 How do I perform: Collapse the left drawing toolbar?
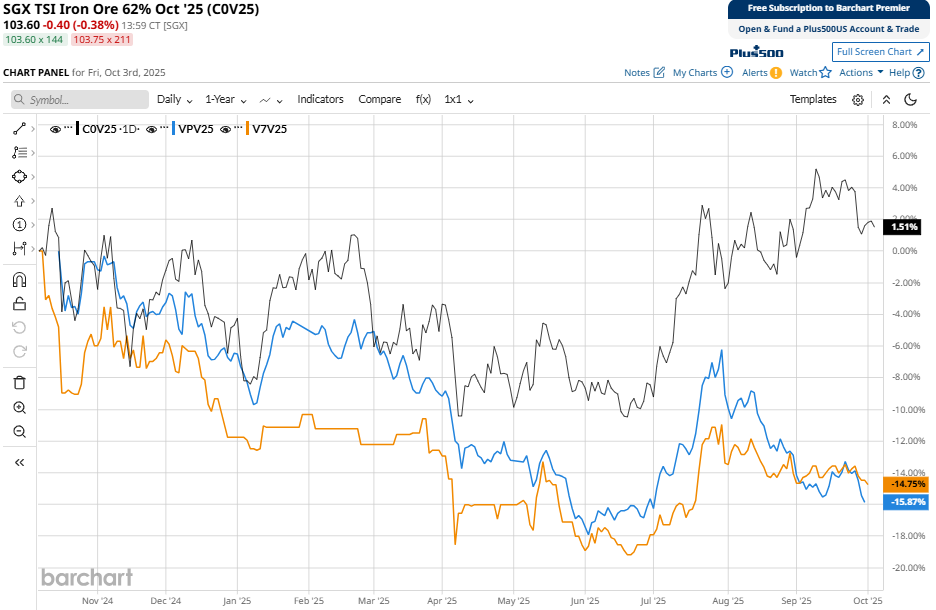click(19, 463)
